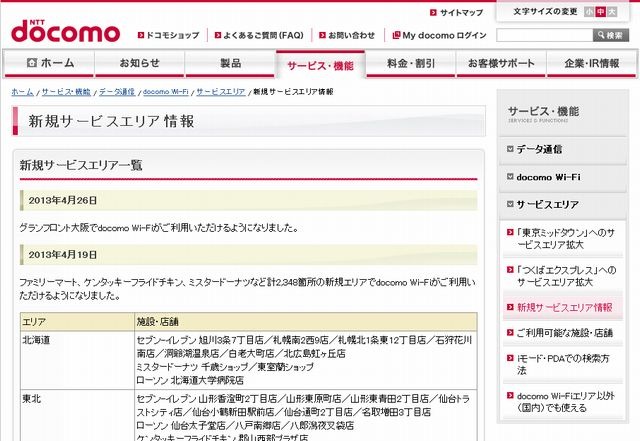Click the NTT docomo logo
The height and width of the screenshot is (441, 640).
65,31
